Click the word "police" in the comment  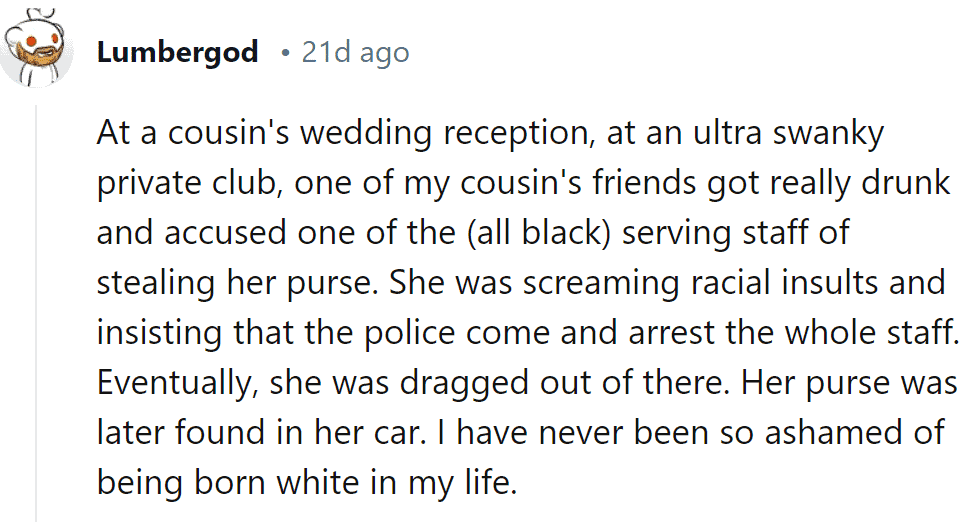pos(409,333)
